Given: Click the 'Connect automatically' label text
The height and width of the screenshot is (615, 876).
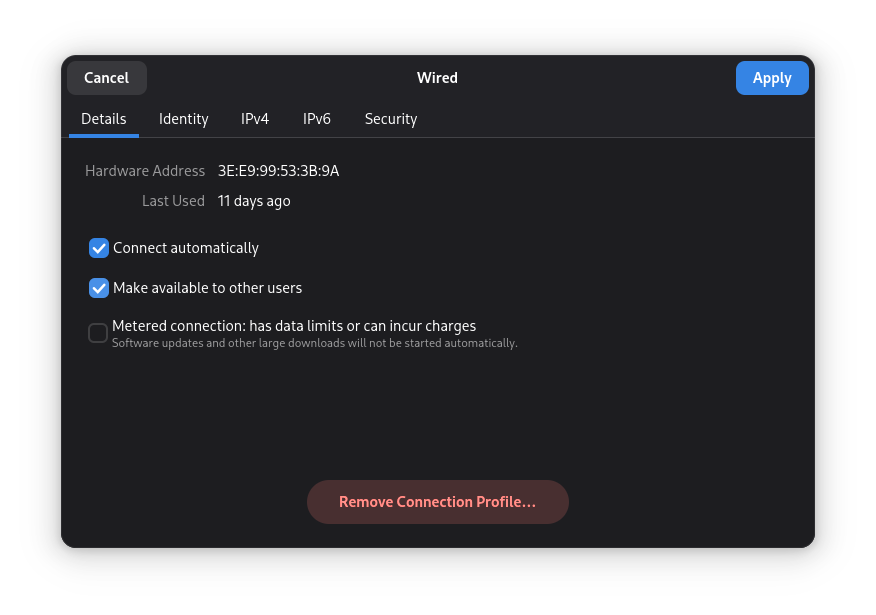Looking at the screenshot, I should coord(185,248).
